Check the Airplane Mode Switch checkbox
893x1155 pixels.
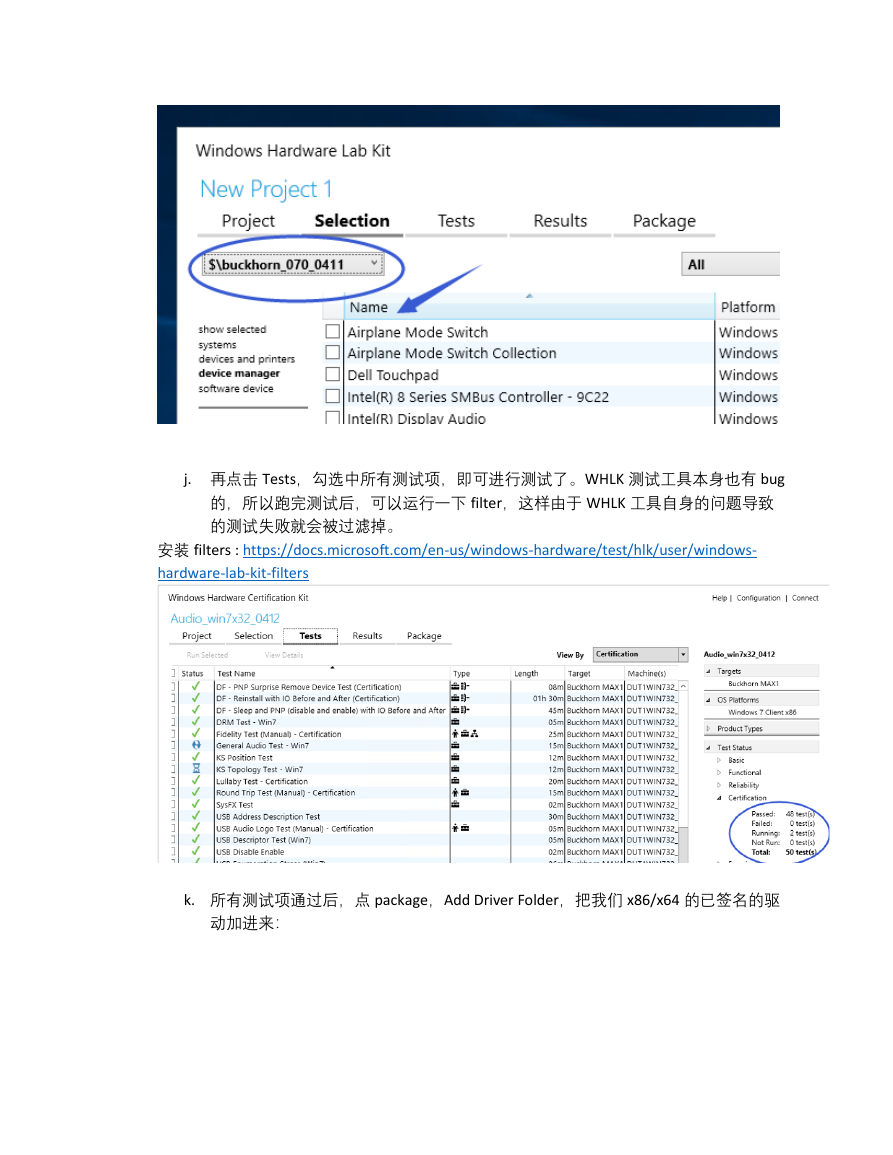click(333, 331)
